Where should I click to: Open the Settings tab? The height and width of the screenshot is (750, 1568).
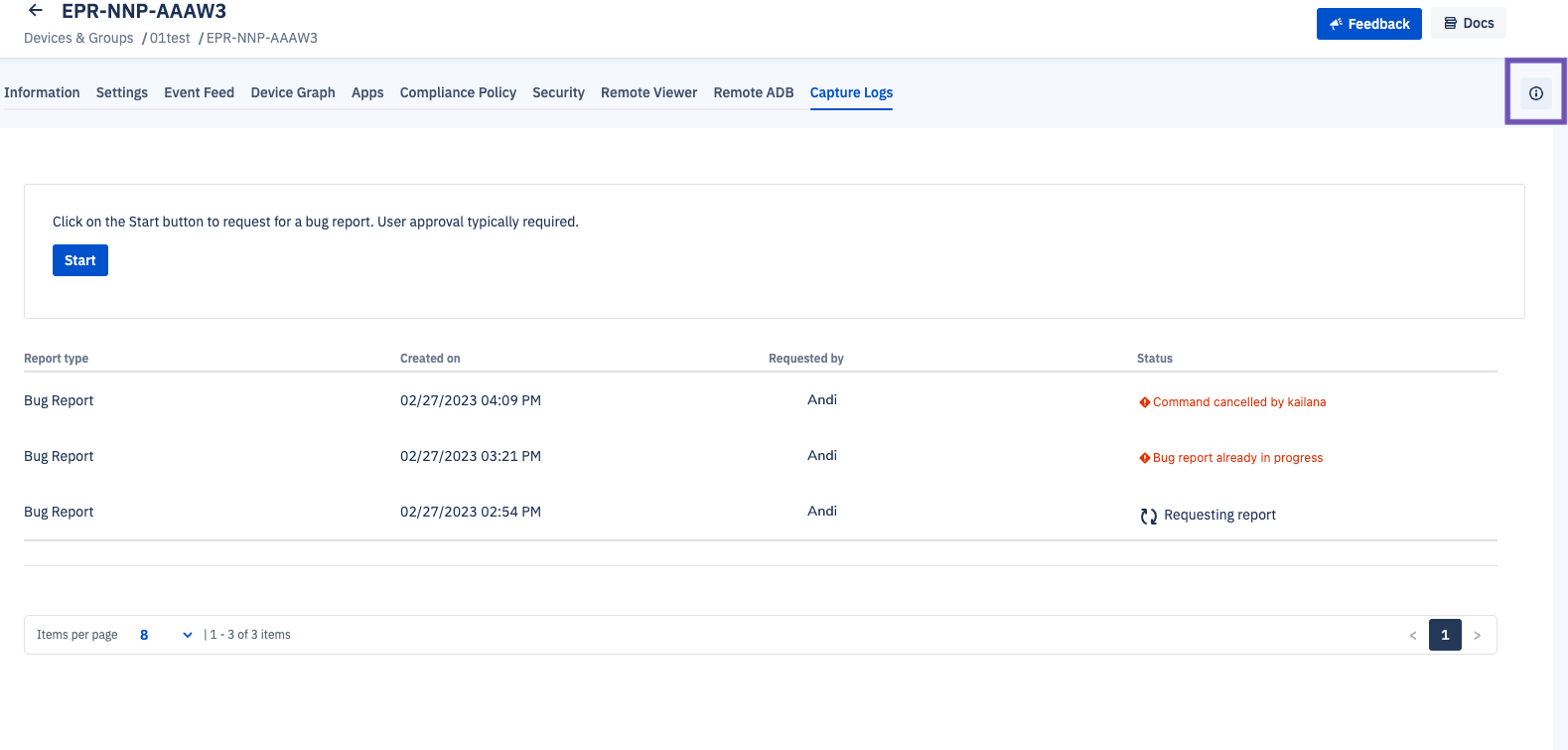click(x=122, y=92)
